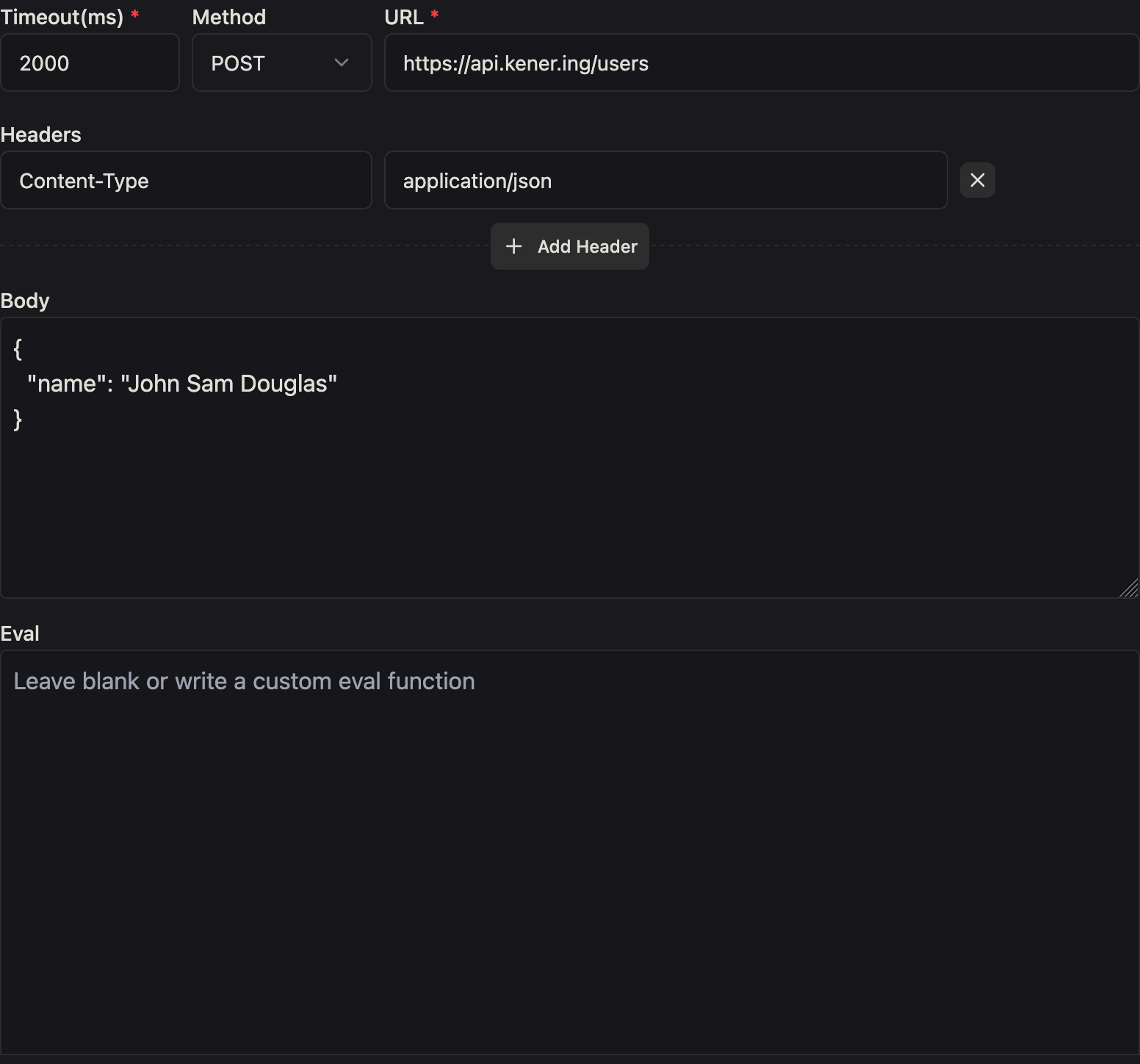Click the Method dropdown chevron arrow

click(x=341, y=63)
